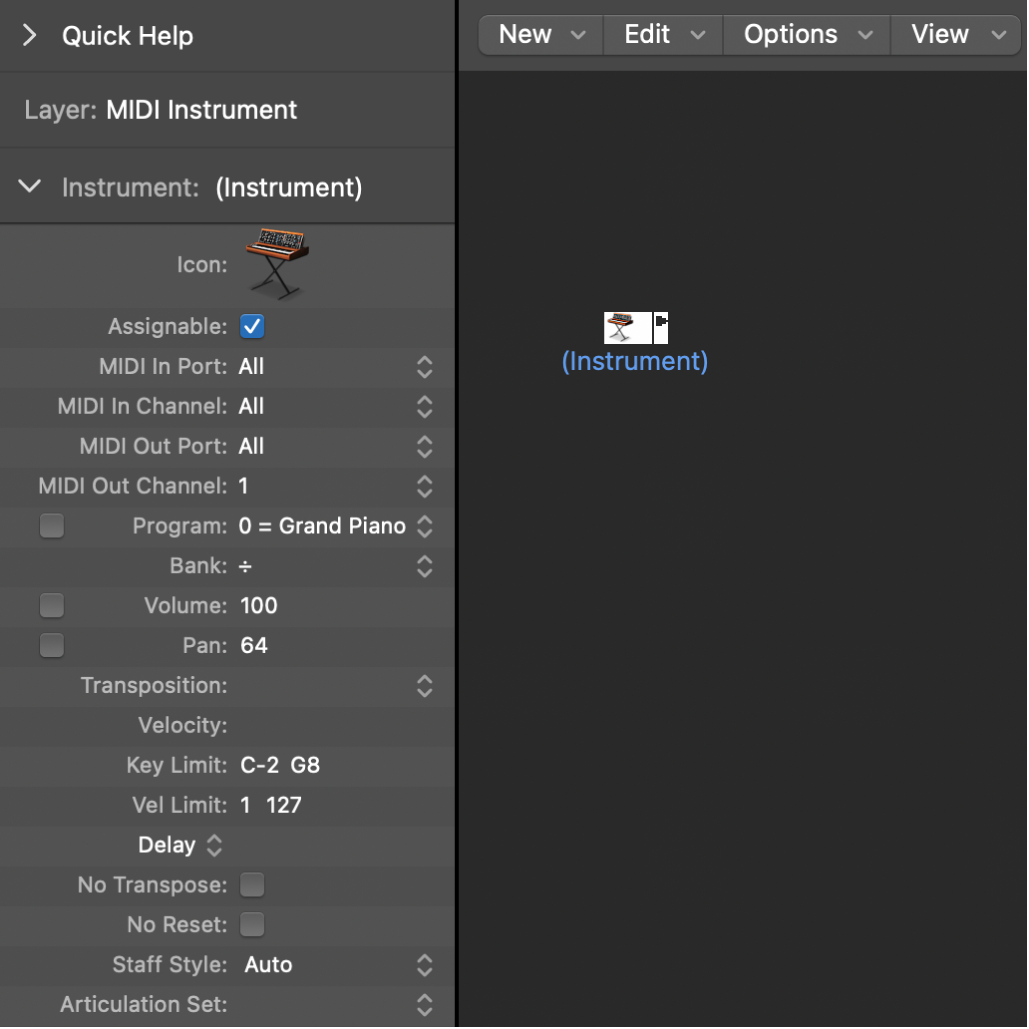Enable the Volume checkbox
1029x1029 pixels.
[x=51, y=605]
